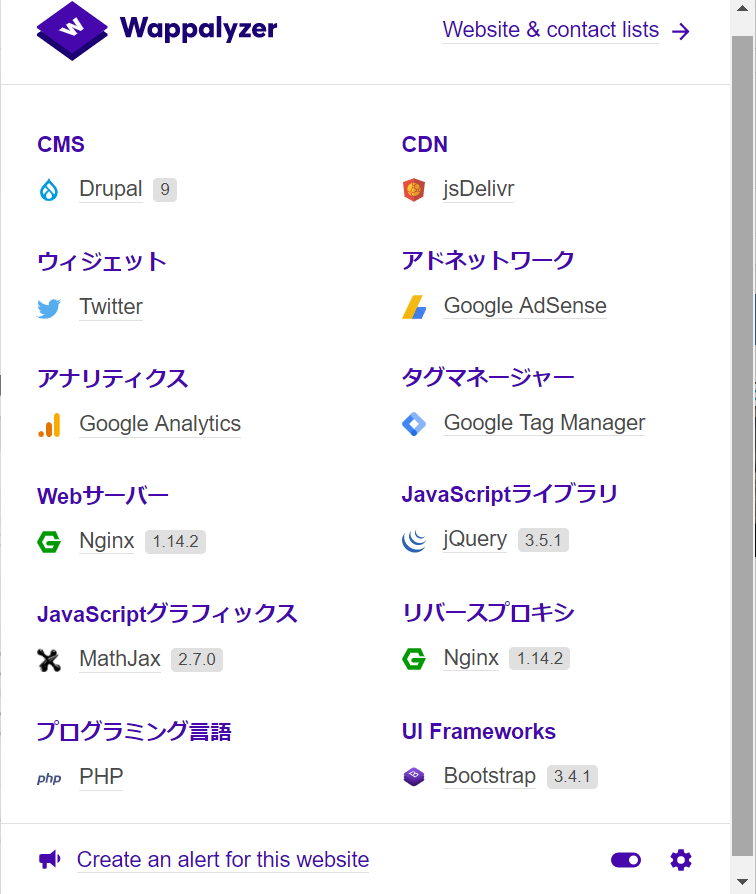Click the Google Tag Manager diamond icon
The height and width of the screenshot is (894, 756).
tap(414, 424)
